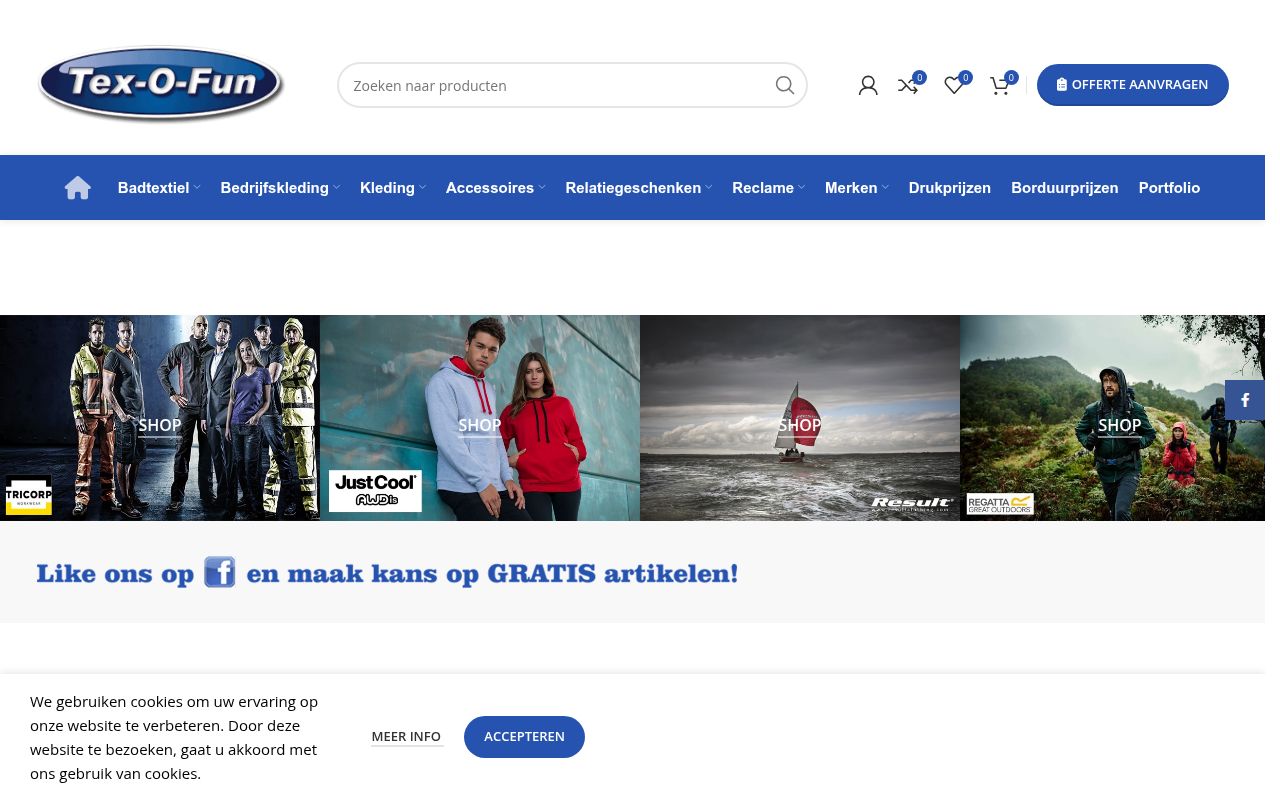
Task: Click the JustCool AWDis logo
Action: [375, 491]
